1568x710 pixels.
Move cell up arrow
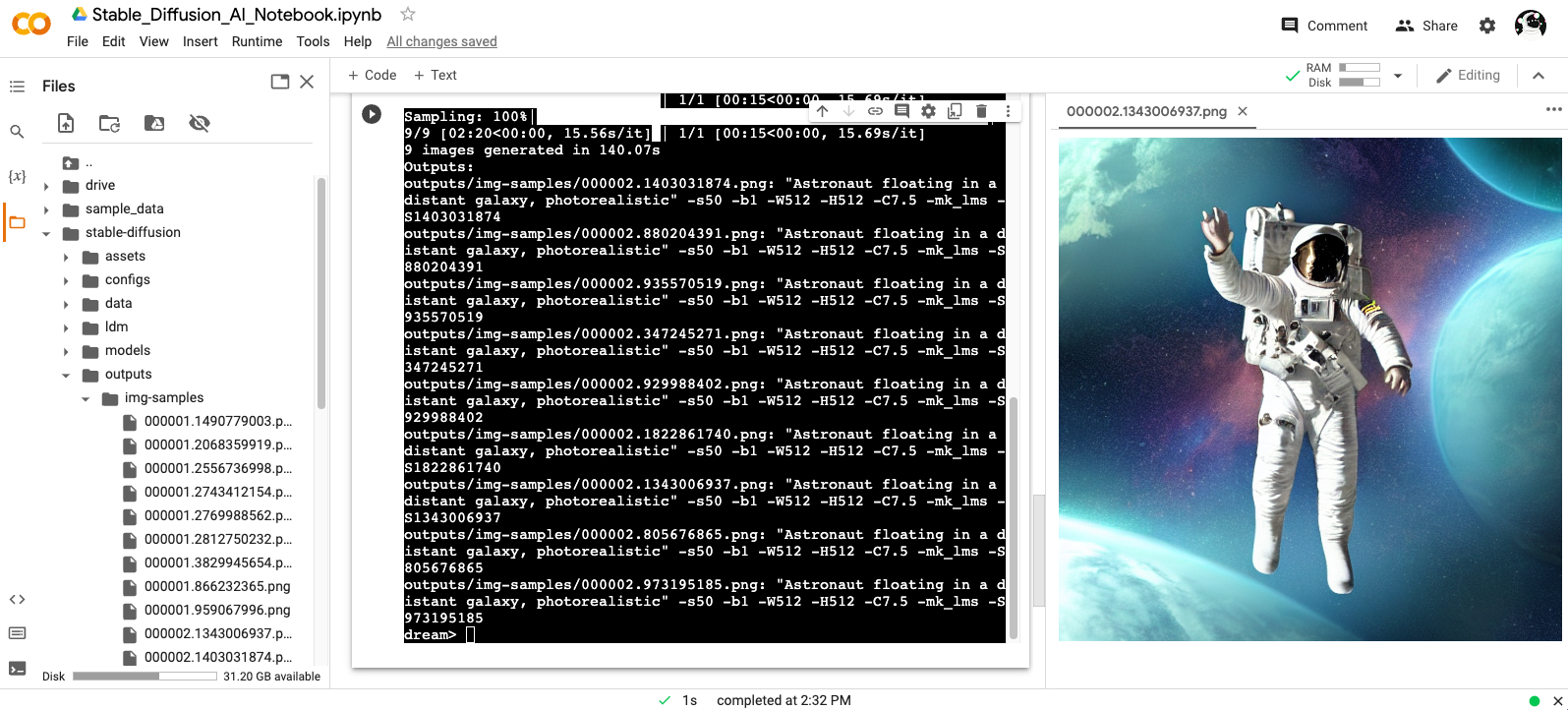click(823, 111)
